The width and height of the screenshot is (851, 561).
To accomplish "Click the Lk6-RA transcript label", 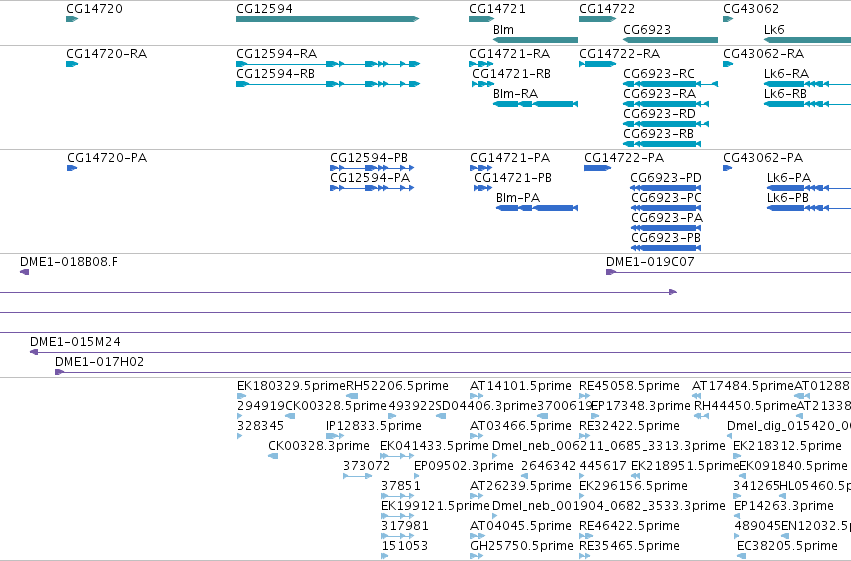I will click(786, 74).
